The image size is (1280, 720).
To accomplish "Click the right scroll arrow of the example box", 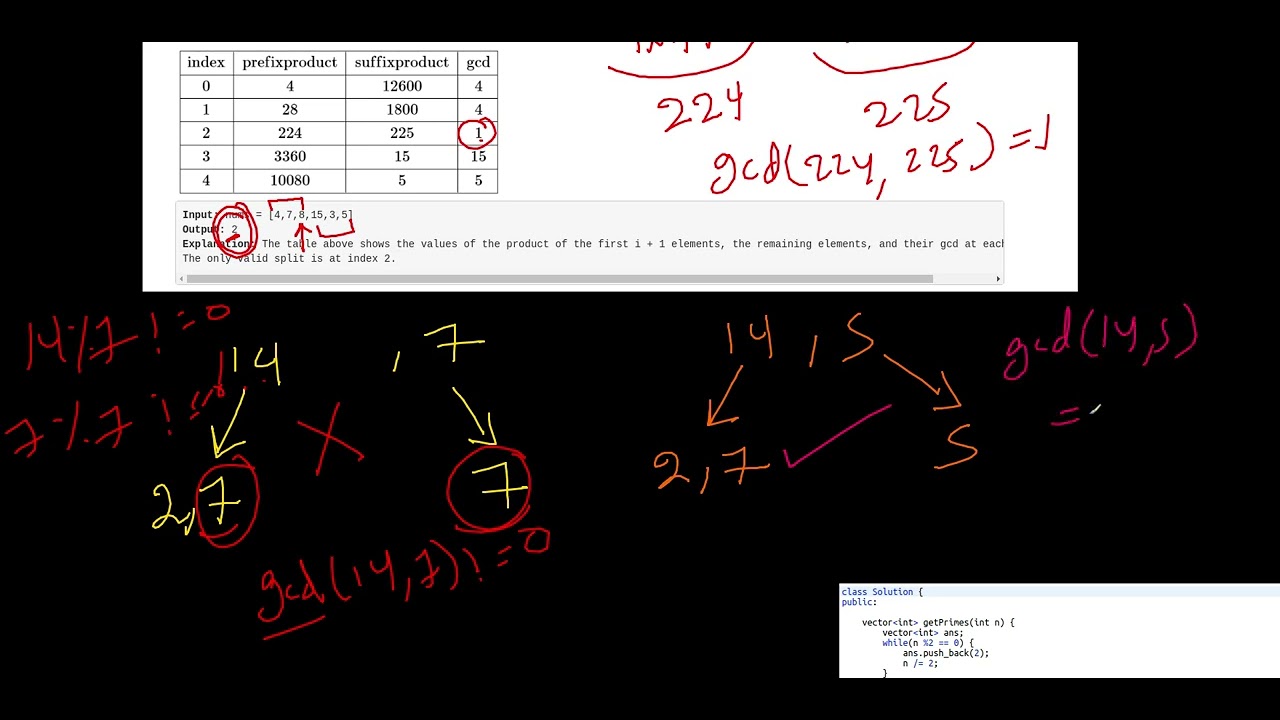I will coord(998,279).
